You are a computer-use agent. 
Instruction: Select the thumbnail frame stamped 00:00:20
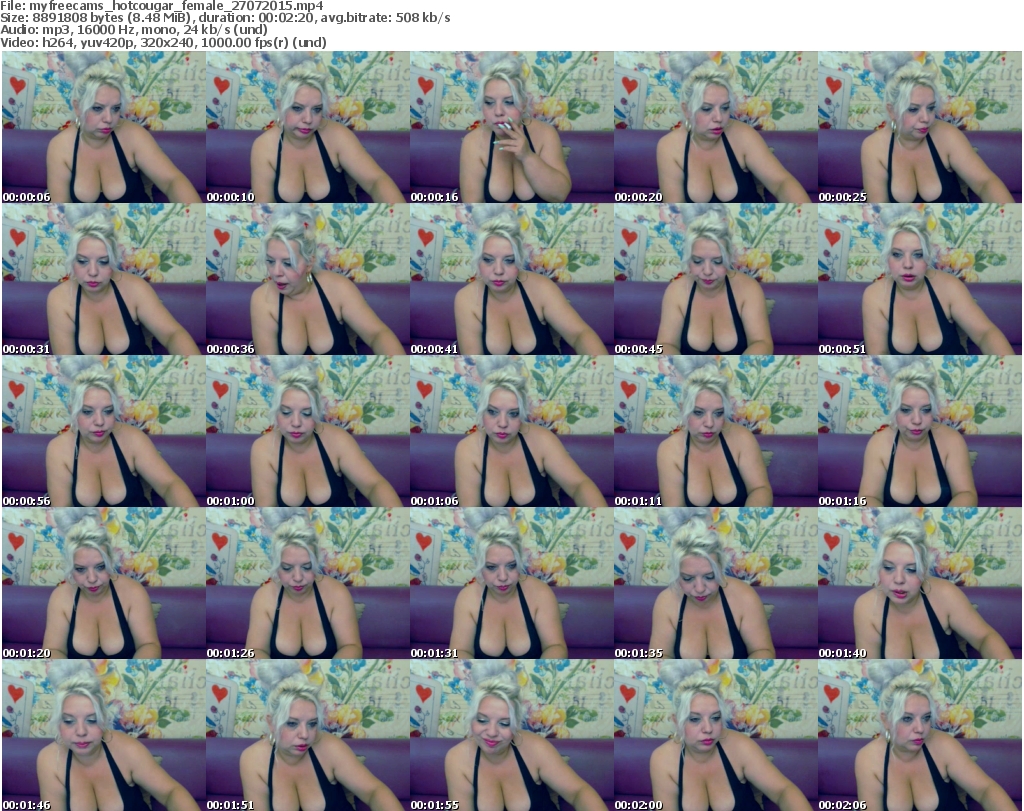click(x=715, y=127)
